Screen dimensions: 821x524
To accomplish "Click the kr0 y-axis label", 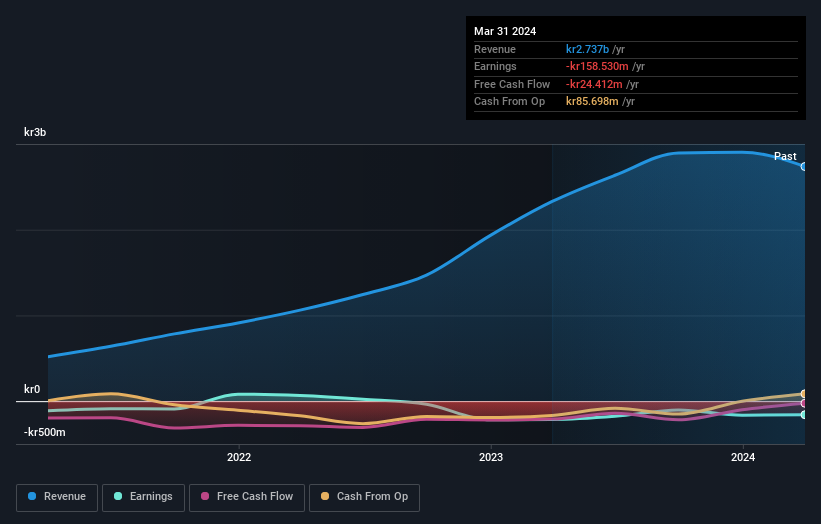I will 32,389.
